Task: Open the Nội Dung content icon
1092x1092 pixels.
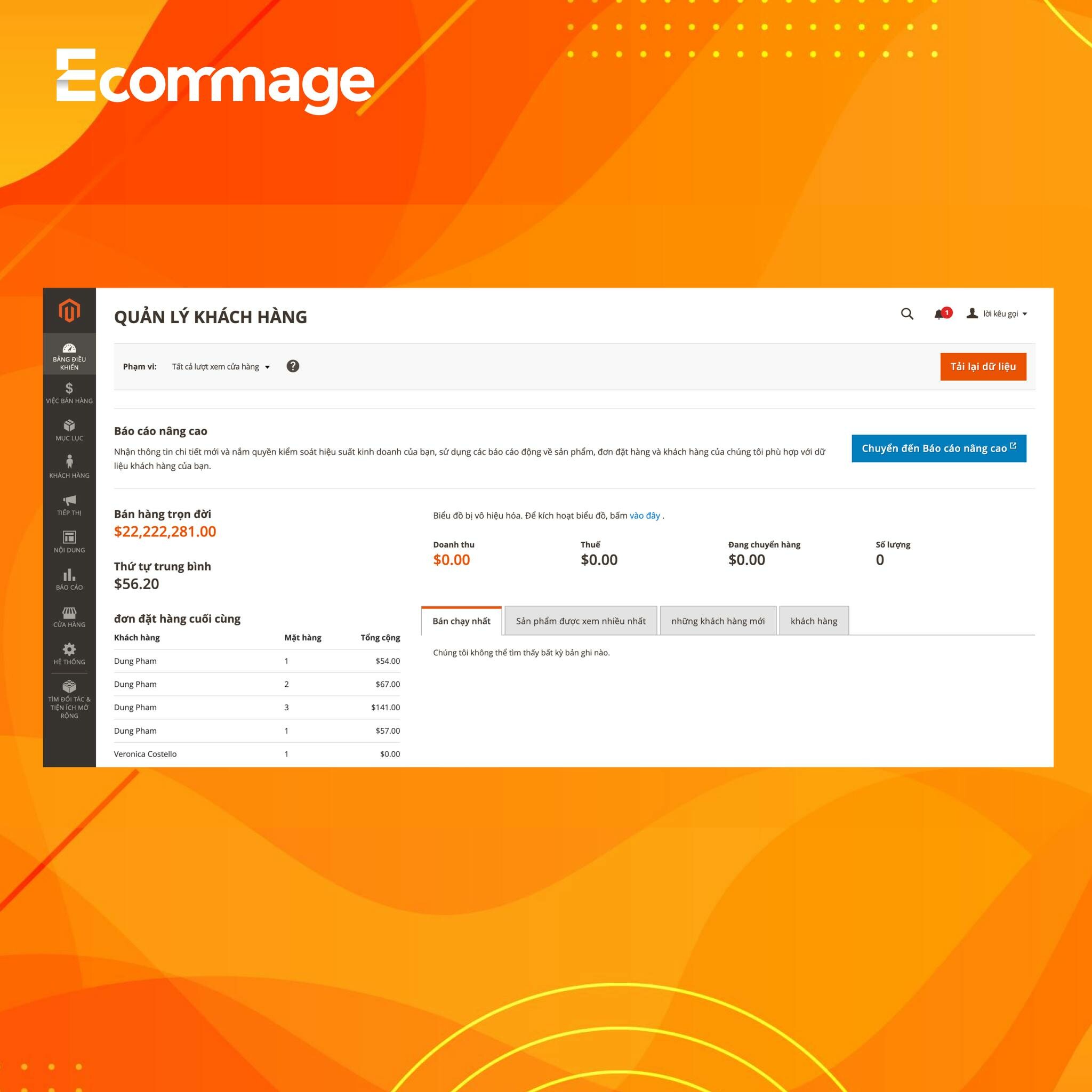Action: pyautogui.click(x=69, y=539)
